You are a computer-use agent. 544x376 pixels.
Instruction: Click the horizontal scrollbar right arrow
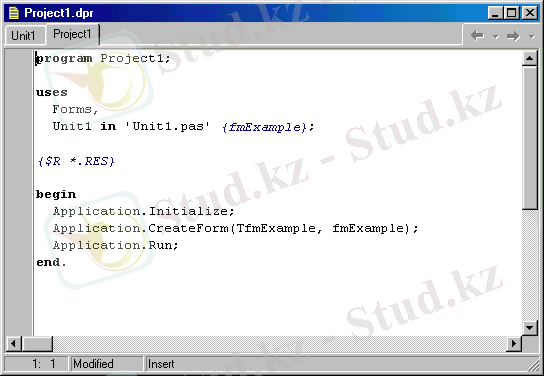[x=513, y=344]
